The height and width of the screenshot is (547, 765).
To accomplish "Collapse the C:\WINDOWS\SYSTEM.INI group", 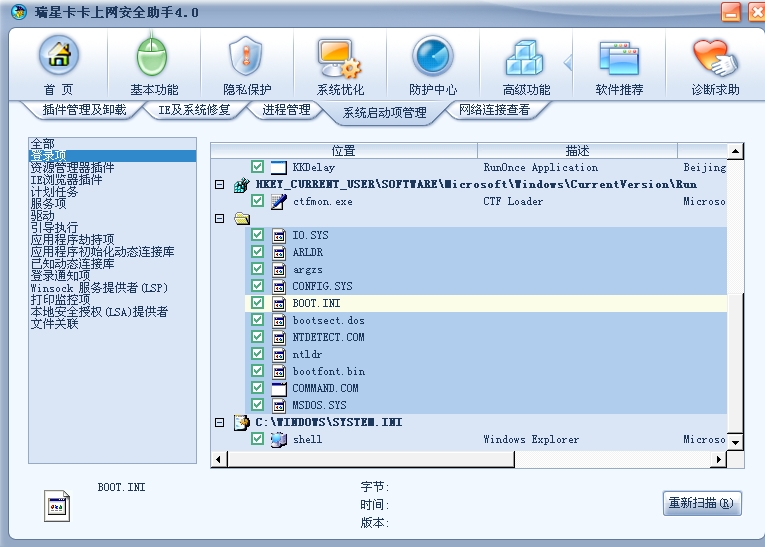I will pyautogui.click(x=220, y=422).
